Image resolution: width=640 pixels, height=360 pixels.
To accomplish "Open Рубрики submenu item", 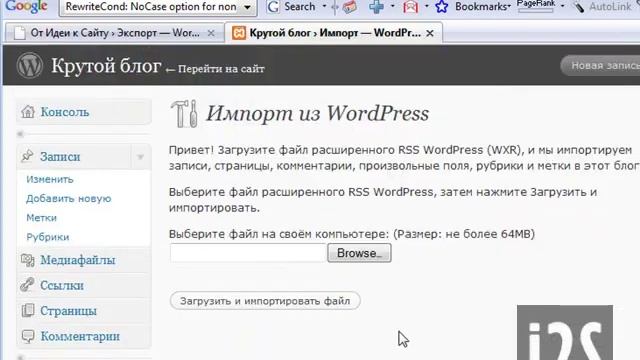I will point(48,237).
